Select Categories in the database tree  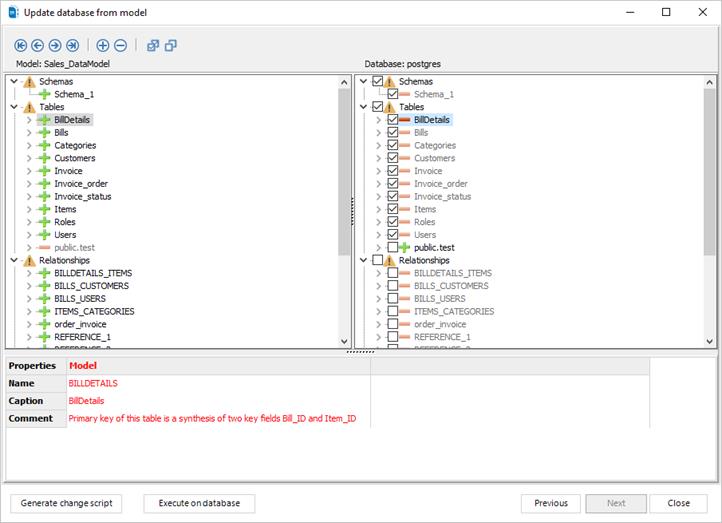pyautogui.click(x=435, y=145)
